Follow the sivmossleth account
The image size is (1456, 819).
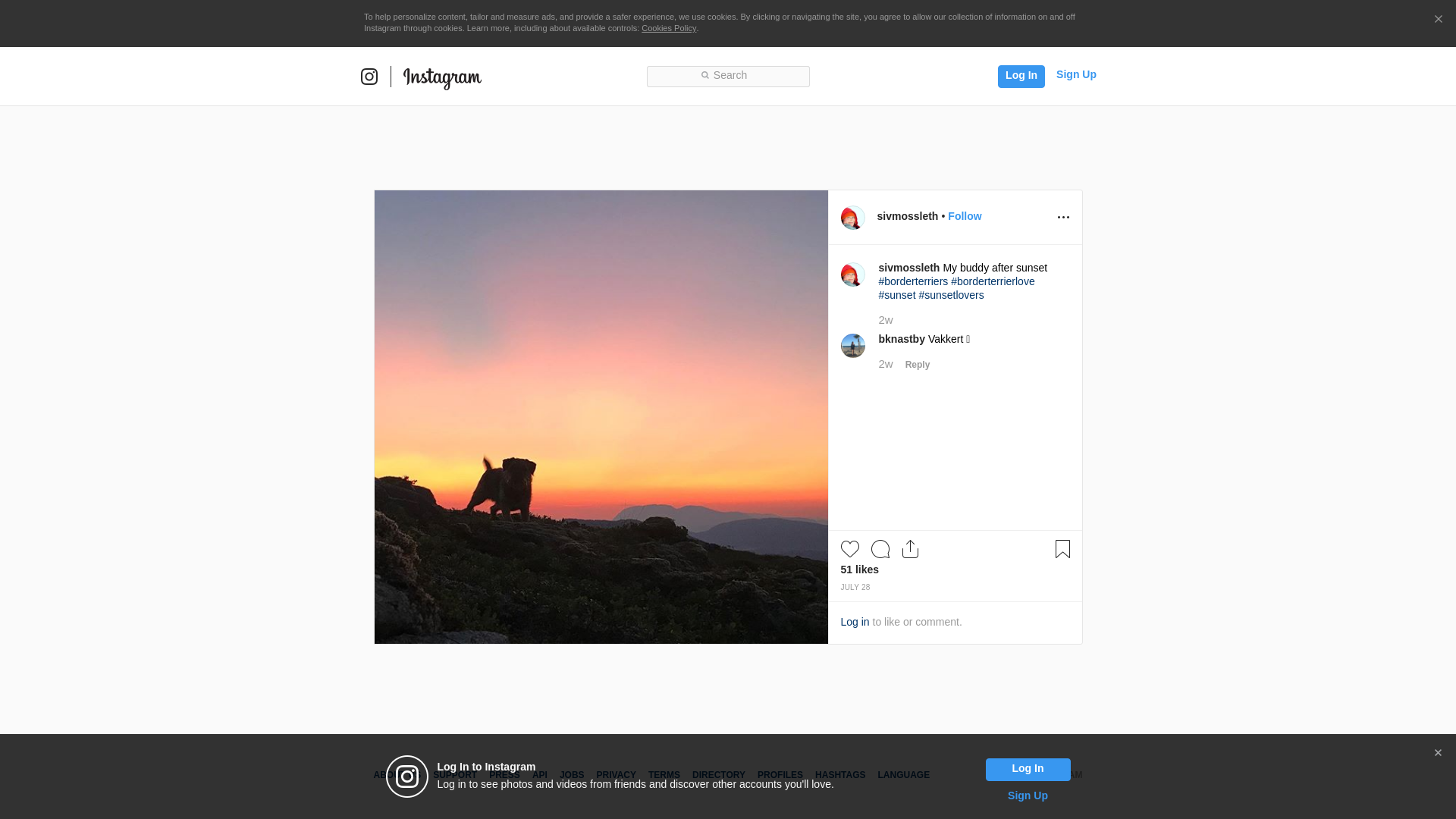click(x=964, y=216)
